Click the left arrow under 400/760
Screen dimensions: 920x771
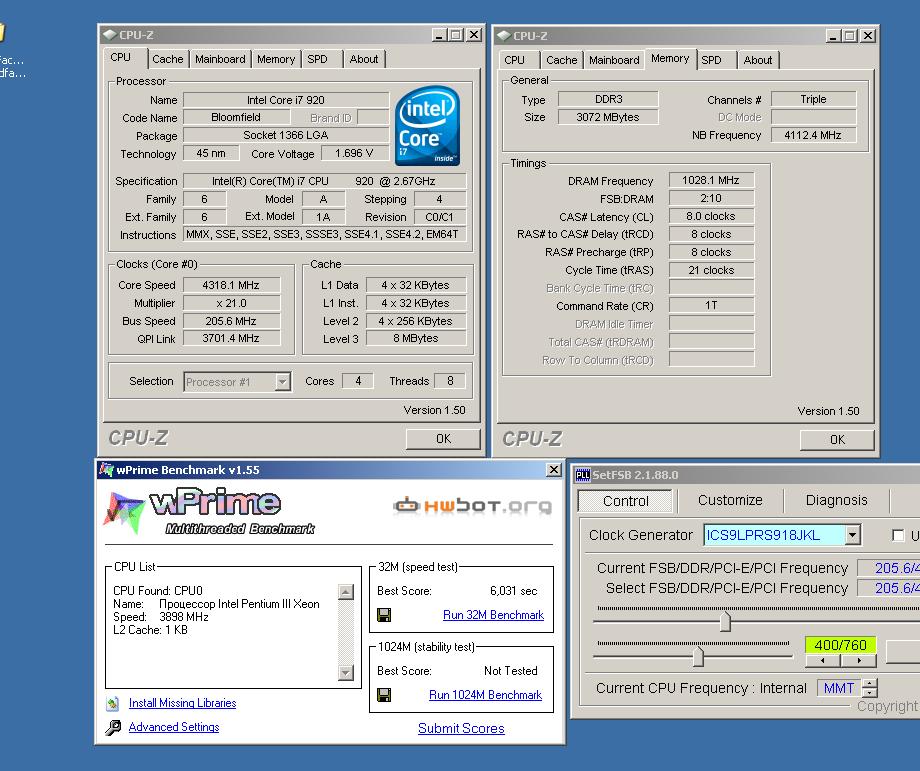point(823,661)
